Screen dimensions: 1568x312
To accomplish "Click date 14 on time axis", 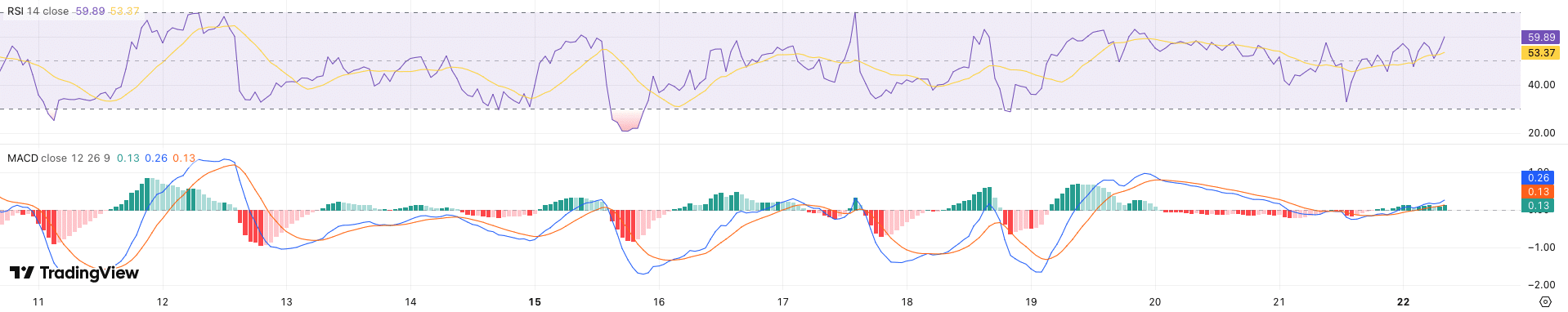I will [410, 302].
